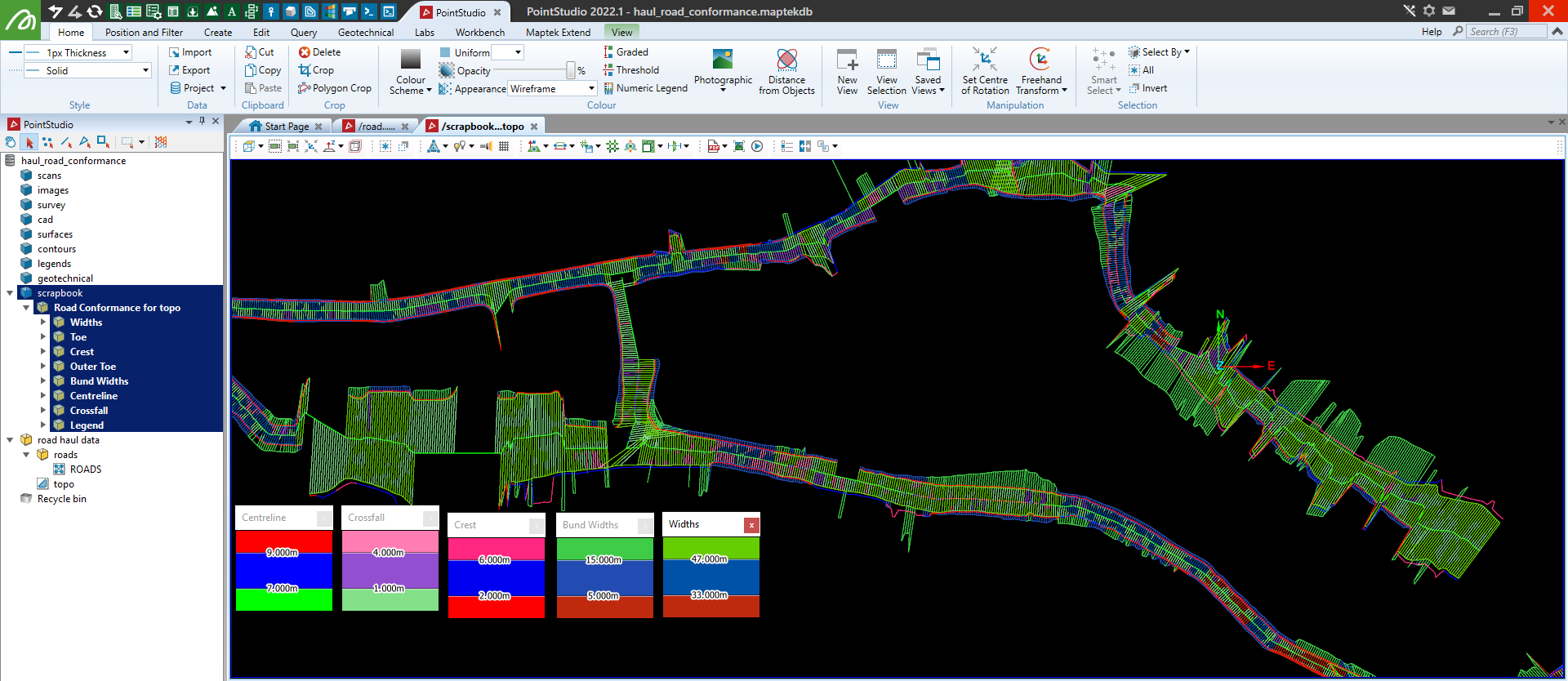Click the grid mesh tool in explorer toolbar
This screenshot has height=681, width=1568.
point(161,142)
